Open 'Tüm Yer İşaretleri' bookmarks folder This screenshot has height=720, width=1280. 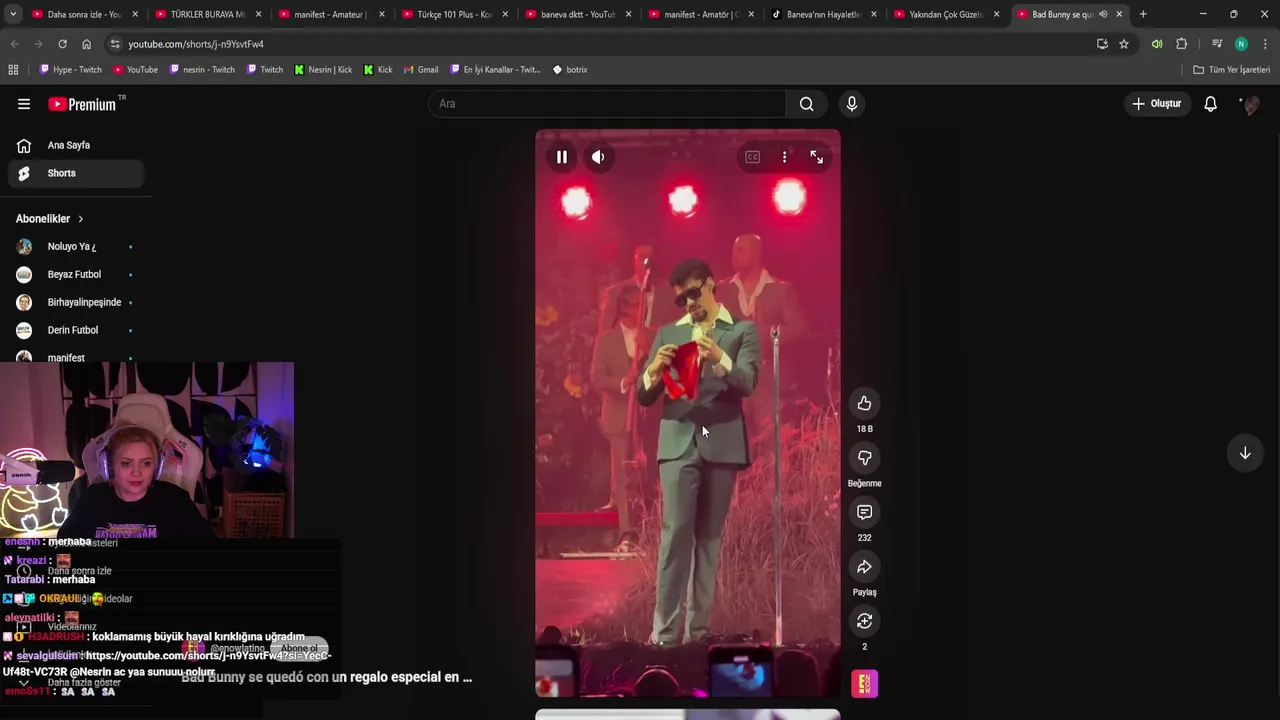click(x=1231, y=70)
